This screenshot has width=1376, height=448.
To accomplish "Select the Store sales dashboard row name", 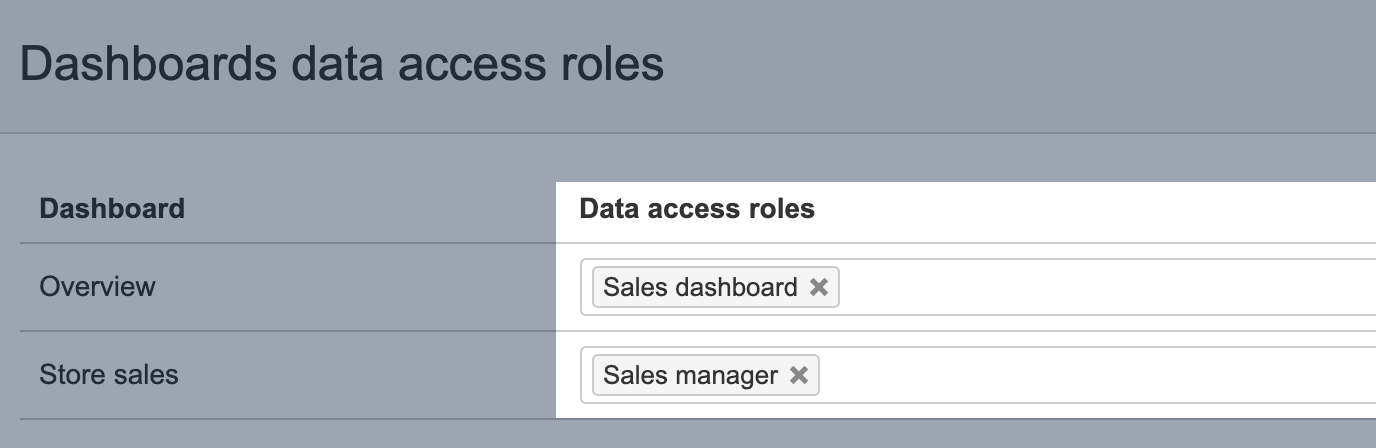I will pos(109,375).
